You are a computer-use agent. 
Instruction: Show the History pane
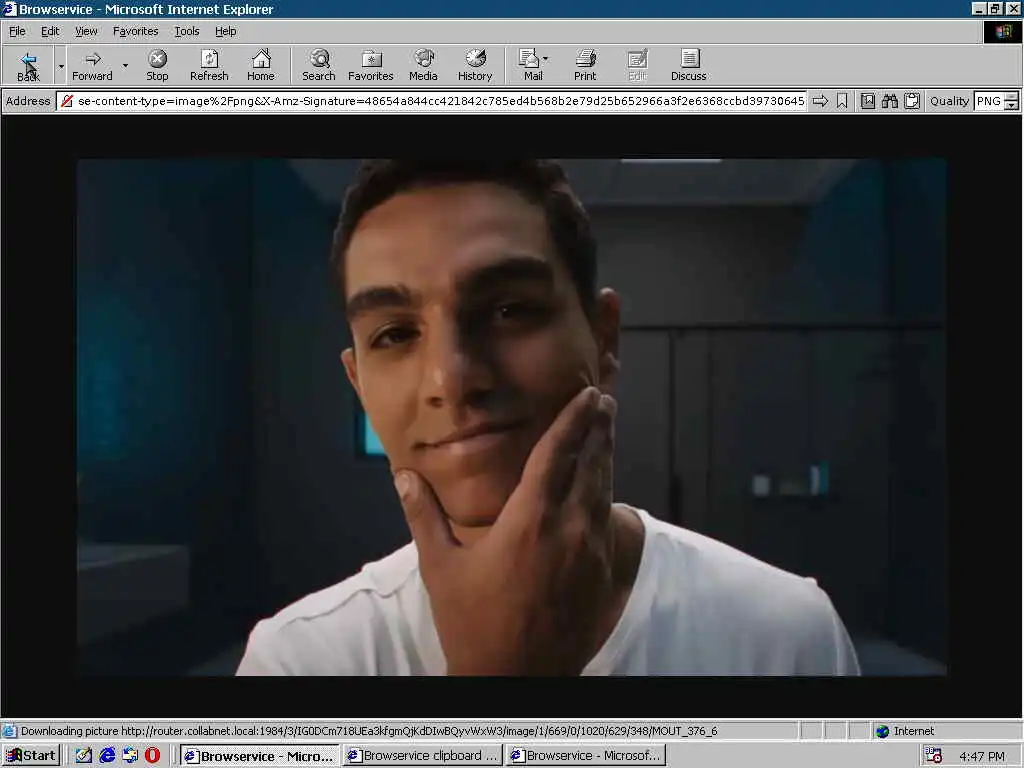(x=475, y=65)
